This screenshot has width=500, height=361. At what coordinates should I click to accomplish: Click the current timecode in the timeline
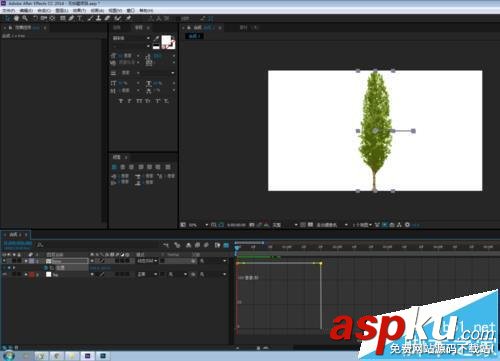click(18, 243)
